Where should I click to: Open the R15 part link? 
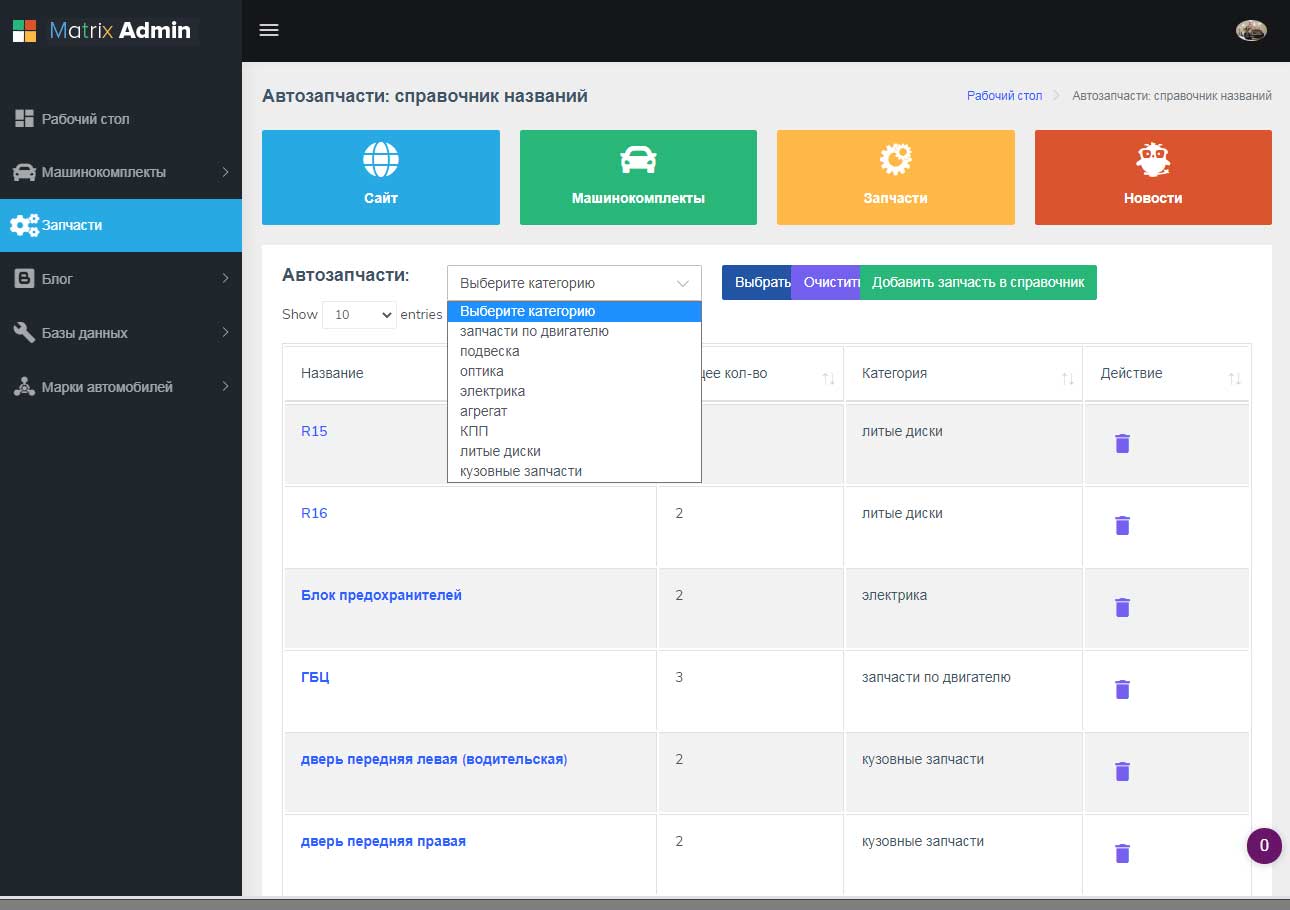tap(314, 431)
